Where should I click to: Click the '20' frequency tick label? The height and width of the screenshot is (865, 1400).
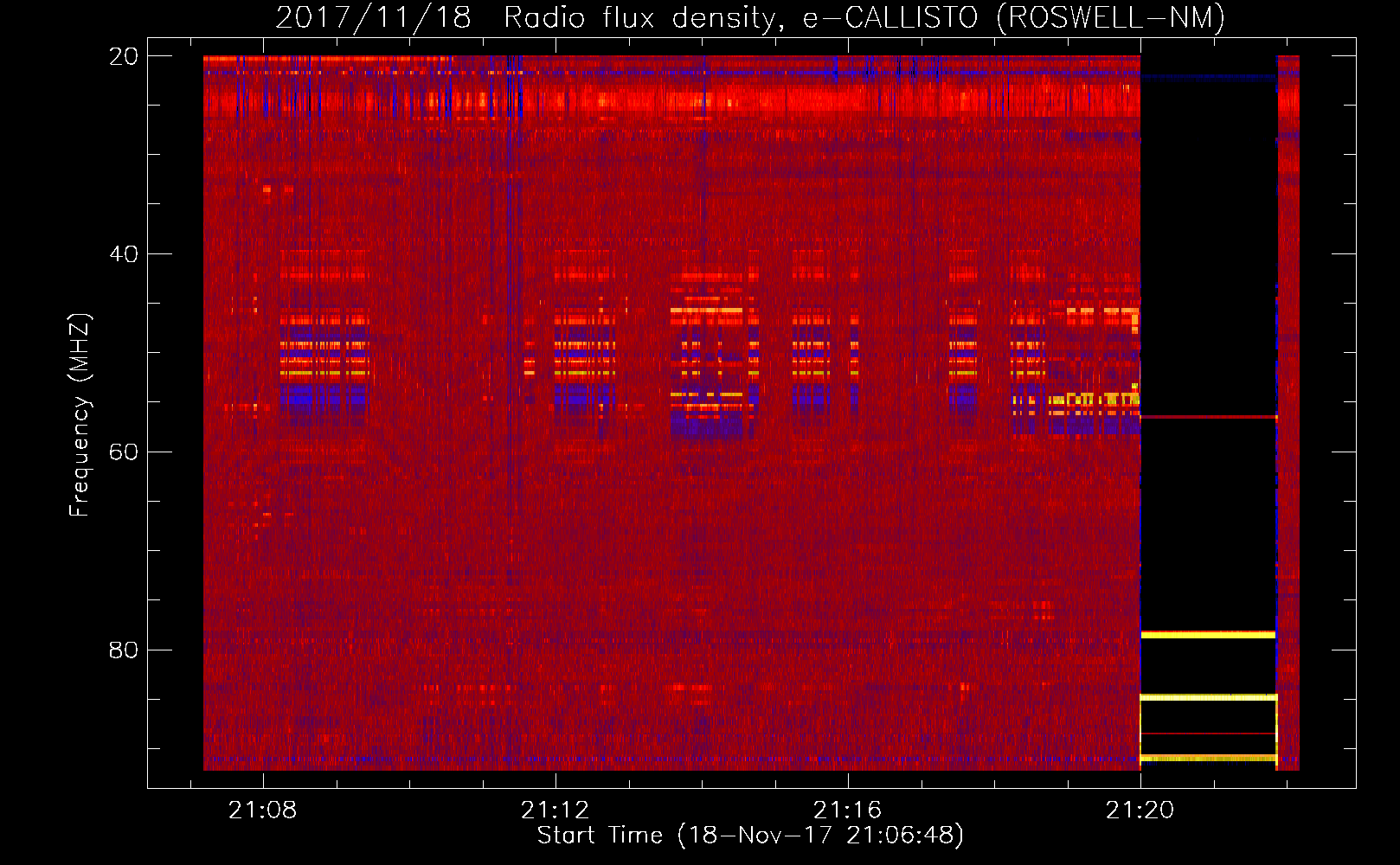tap(124, 57)
